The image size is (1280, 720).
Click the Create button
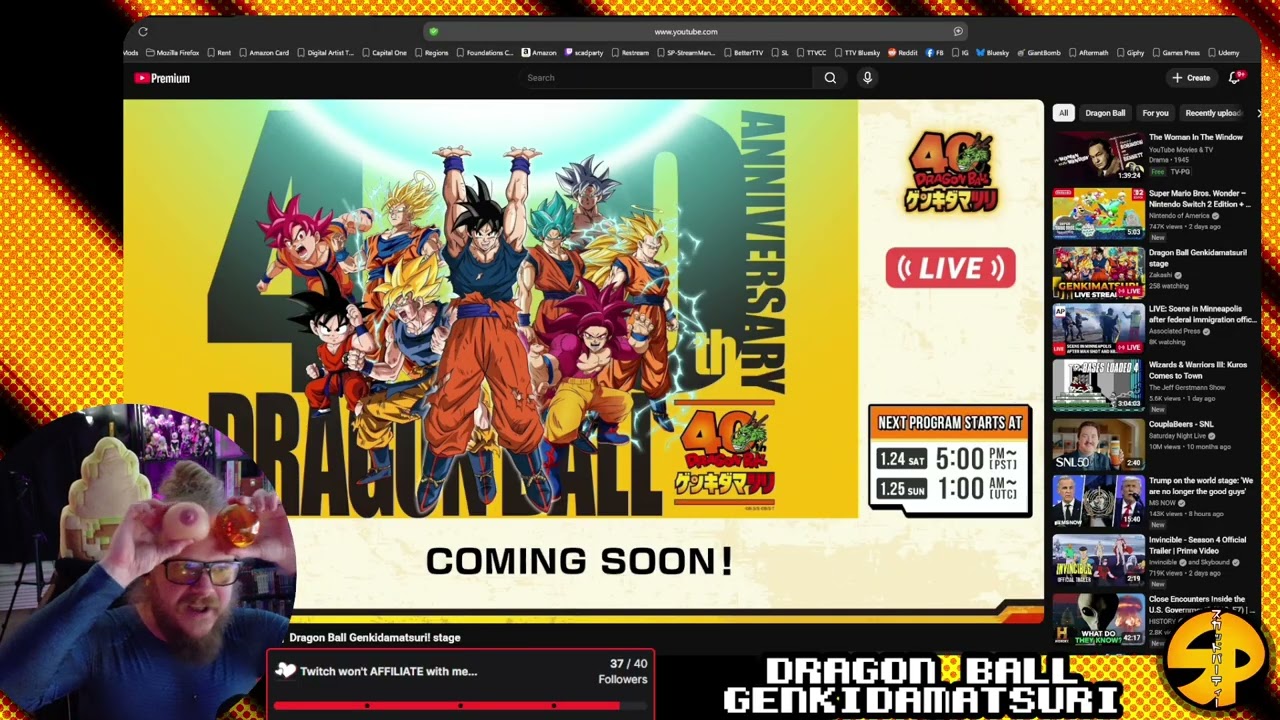(x=1191, y=78)
